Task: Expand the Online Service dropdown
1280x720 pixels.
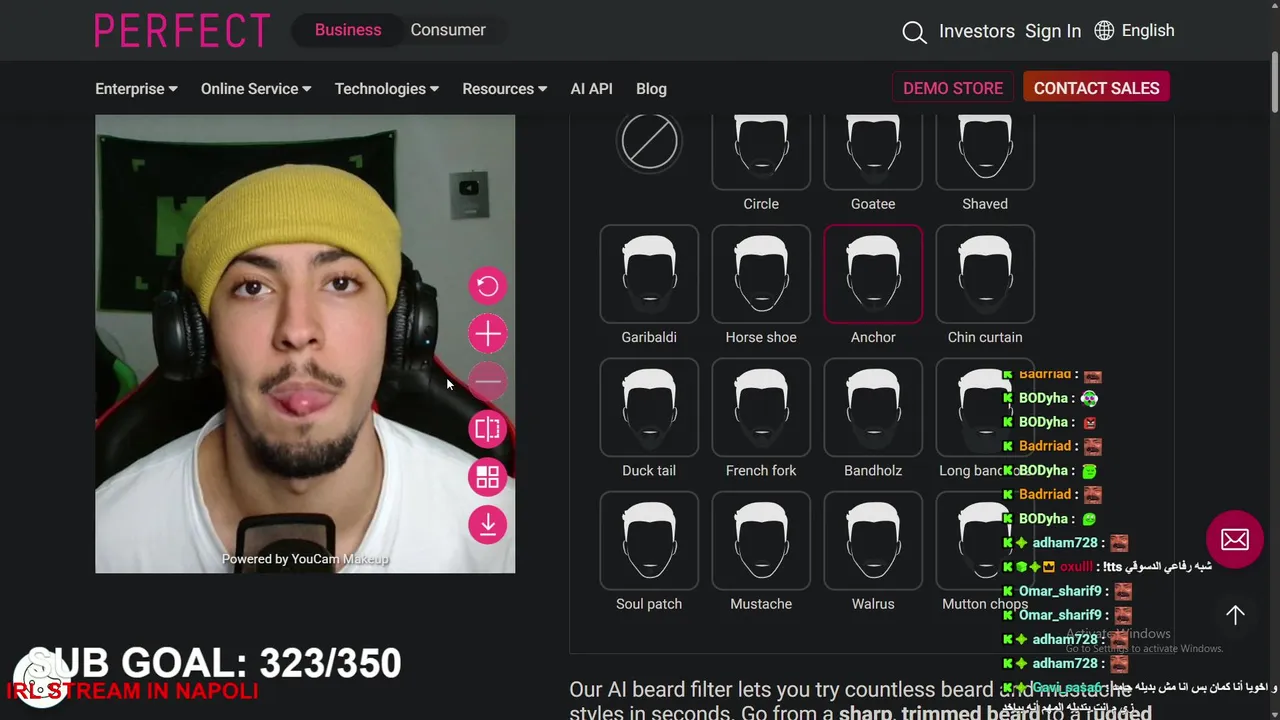Action: point(256,89)
